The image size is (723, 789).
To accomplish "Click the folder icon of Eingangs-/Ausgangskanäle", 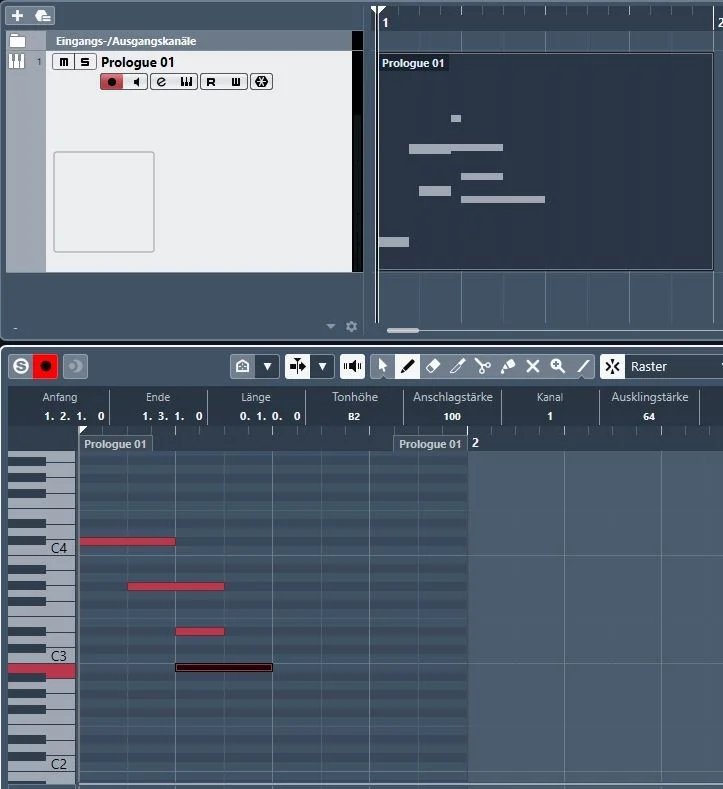I will pyautogui.click(x=18, y=40).
